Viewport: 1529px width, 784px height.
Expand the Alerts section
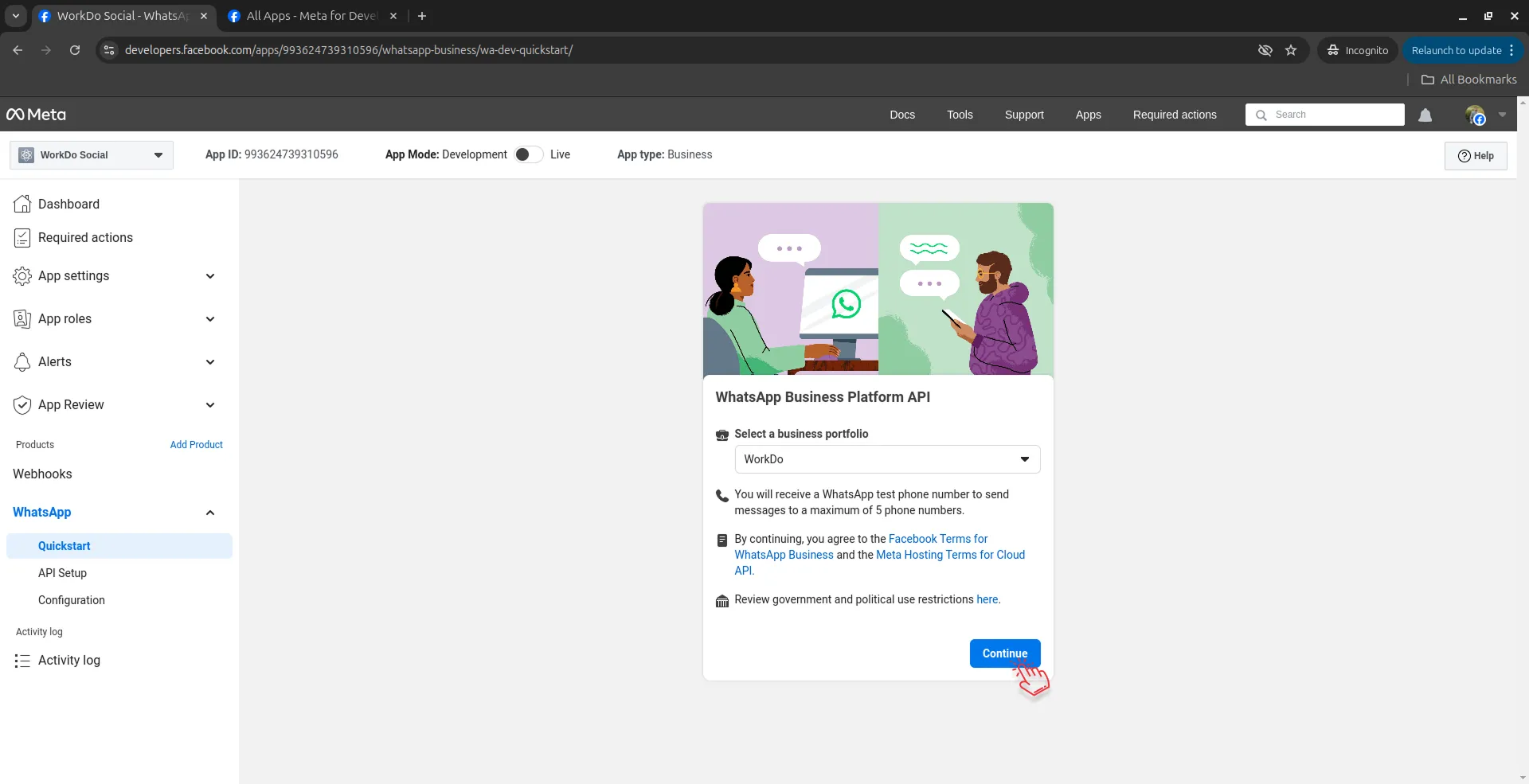(210, 362)
